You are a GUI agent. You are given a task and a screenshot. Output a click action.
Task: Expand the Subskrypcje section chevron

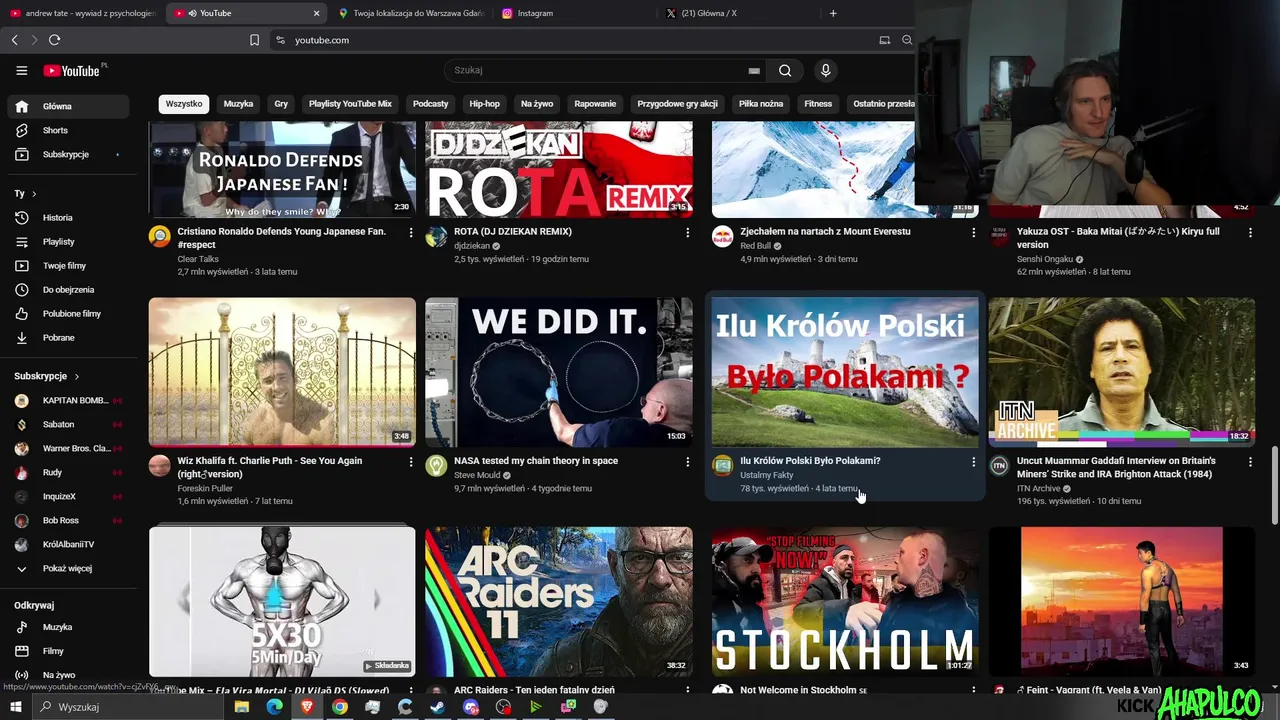pyautogui.click(x=77, y=376)
